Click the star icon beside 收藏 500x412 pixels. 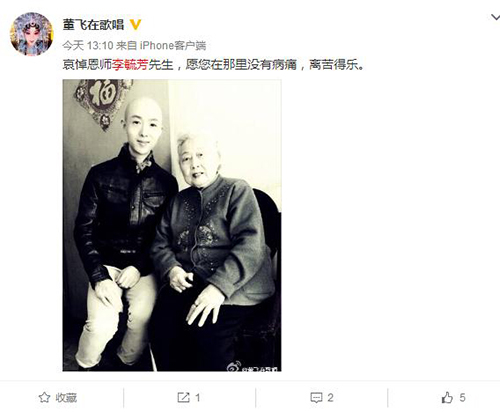click(44, 397)
